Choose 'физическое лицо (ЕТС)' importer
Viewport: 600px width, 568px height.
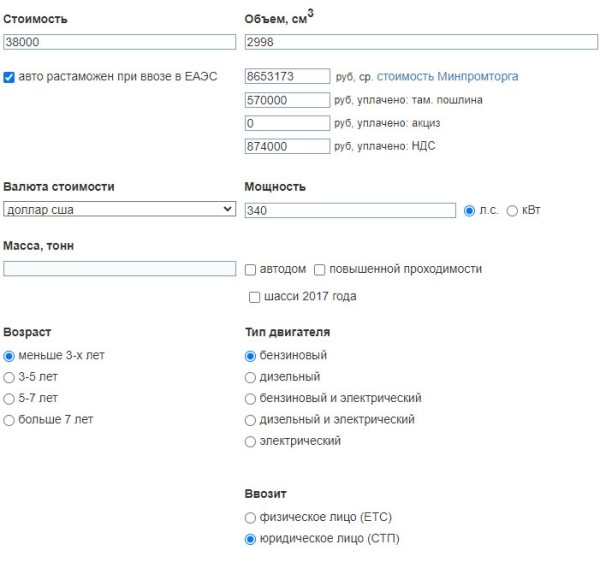[x=250, y=517]
